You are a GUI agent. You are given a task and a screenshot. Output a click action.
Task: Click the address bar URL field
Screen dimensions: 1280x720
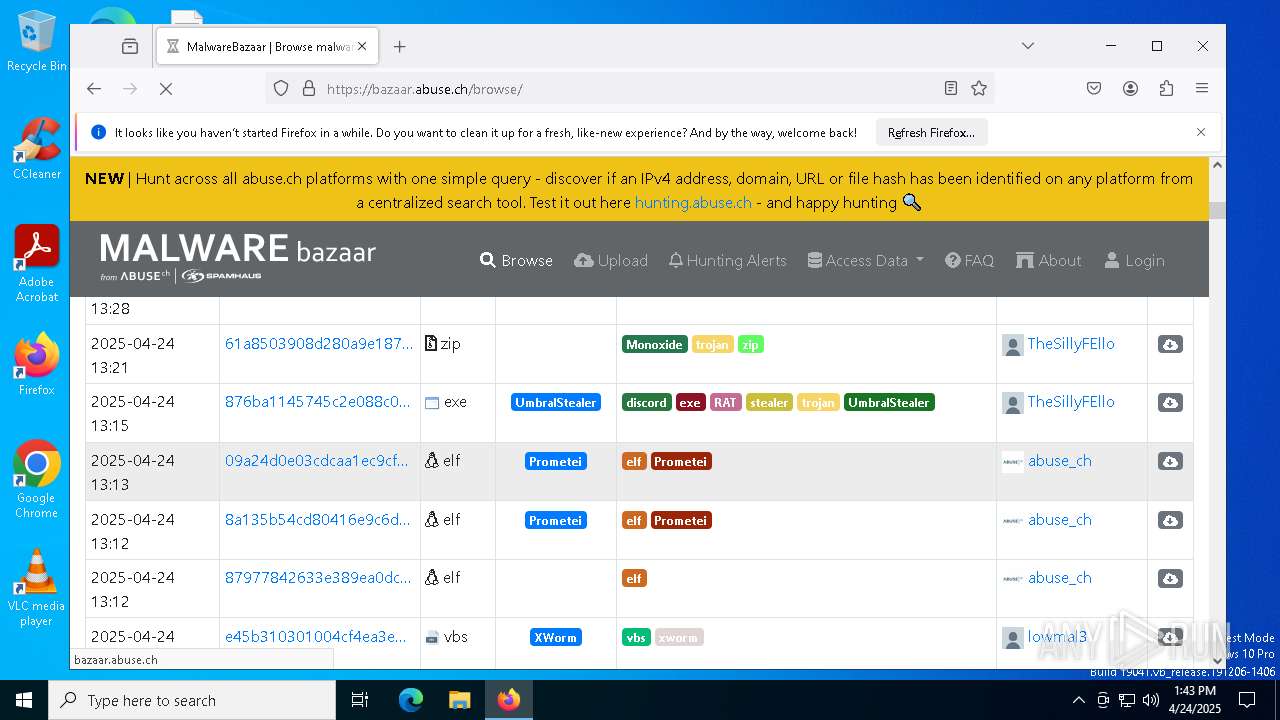point(630,89)
